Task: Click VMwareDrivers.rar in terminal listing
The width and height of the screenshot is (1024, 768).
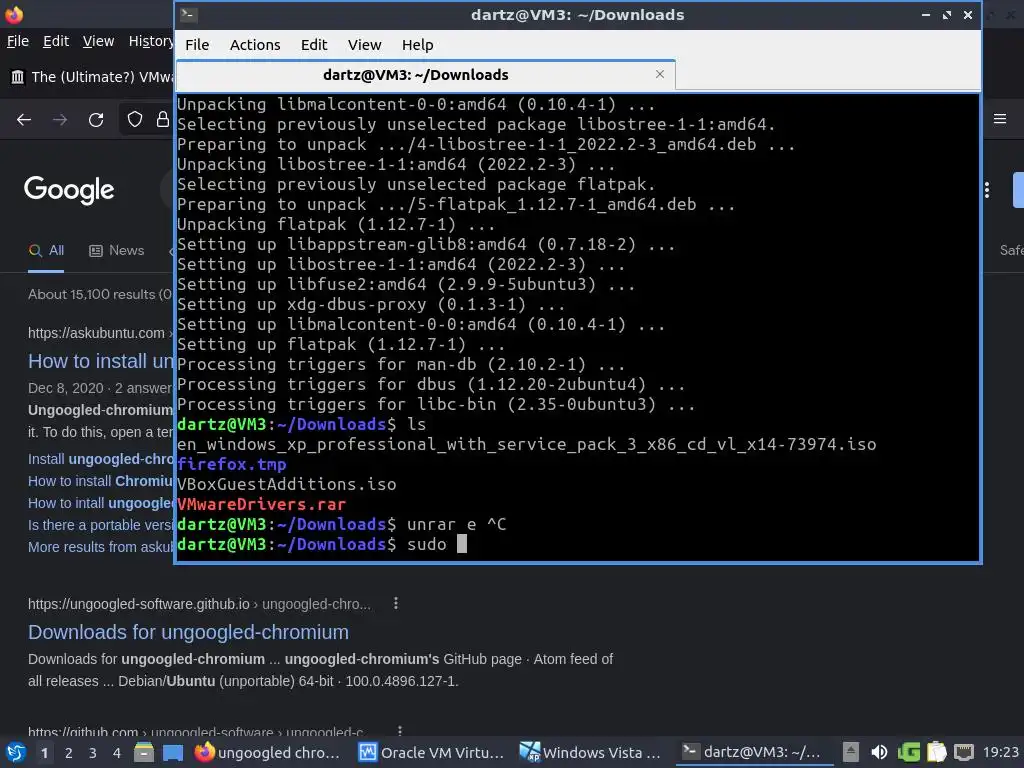Action: click(261, 504)
